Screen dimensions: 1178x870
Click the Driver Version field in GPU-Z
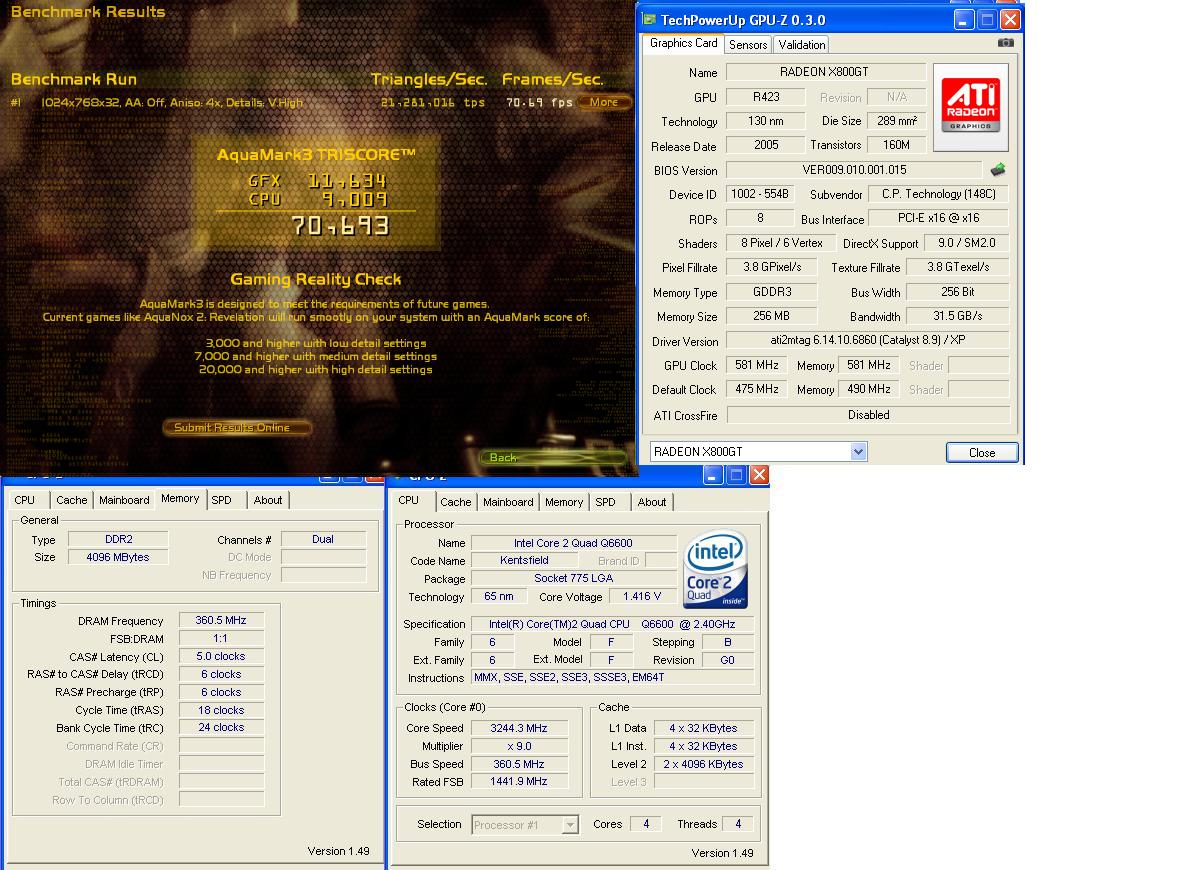click(868, 340)
